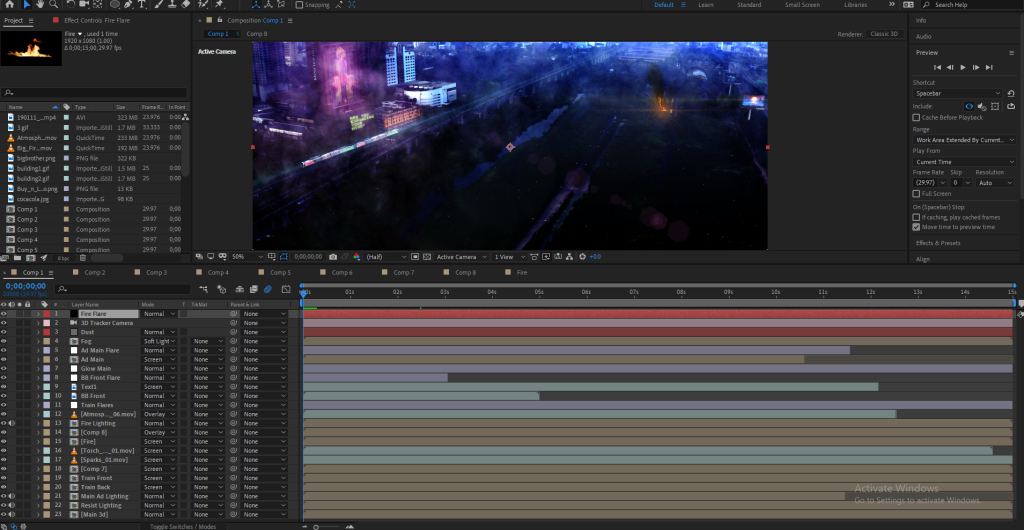Click the Play button in Preview
The height and width of the screenshot is (530, 1024).
[962, 67]
